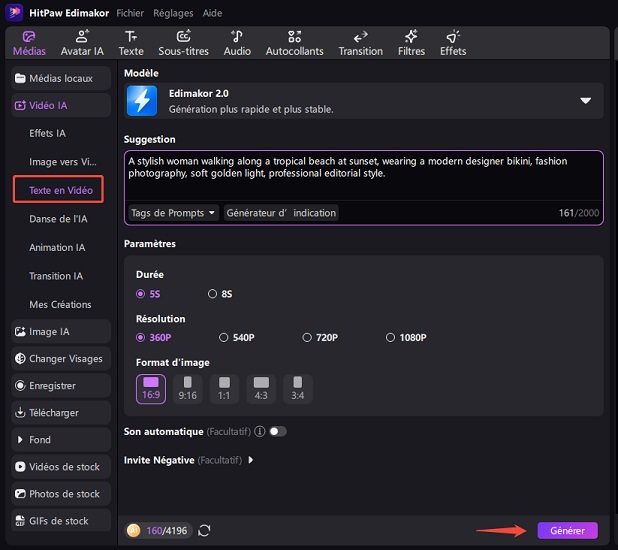Open Médias locaux folder section
The width and height of the screenshot is (618, 550).
click(61, 78)
